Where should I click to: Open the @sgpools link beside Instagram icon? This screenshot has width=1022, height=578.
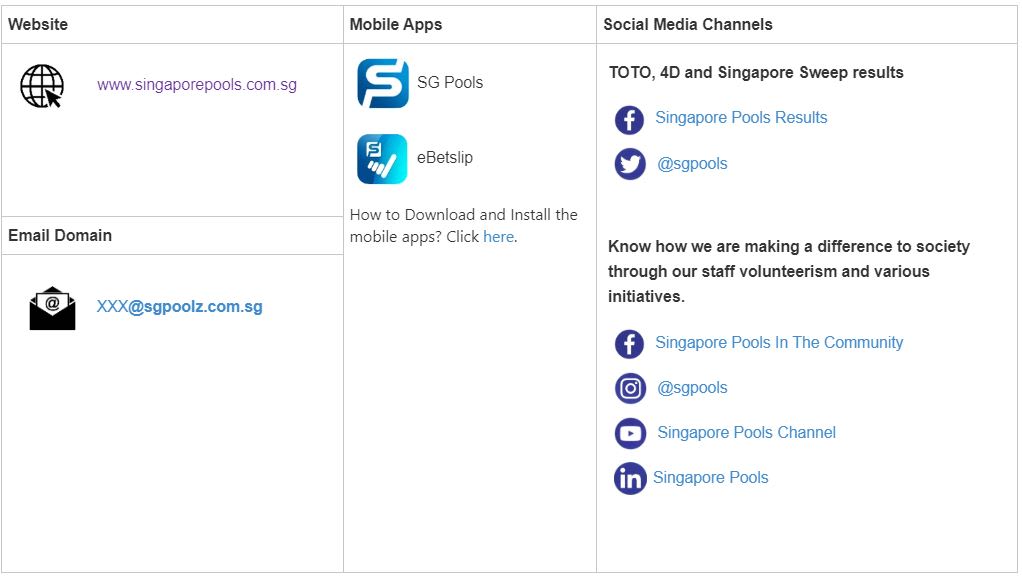[692, 388]
